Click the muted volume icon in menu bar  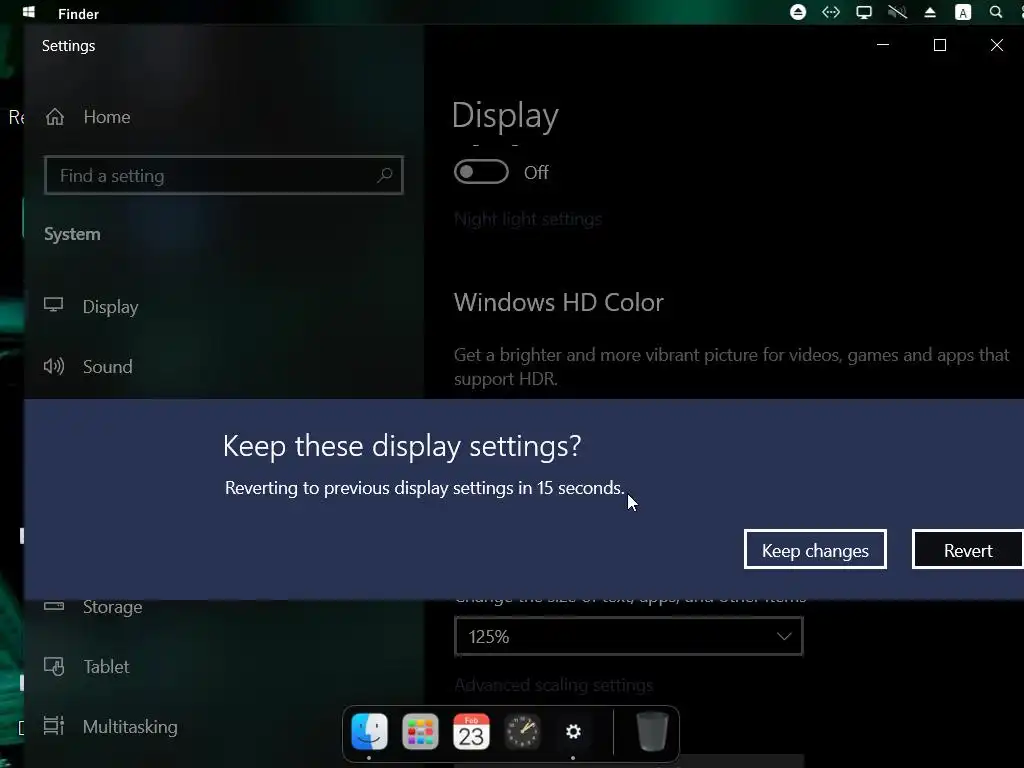point(897,12)
